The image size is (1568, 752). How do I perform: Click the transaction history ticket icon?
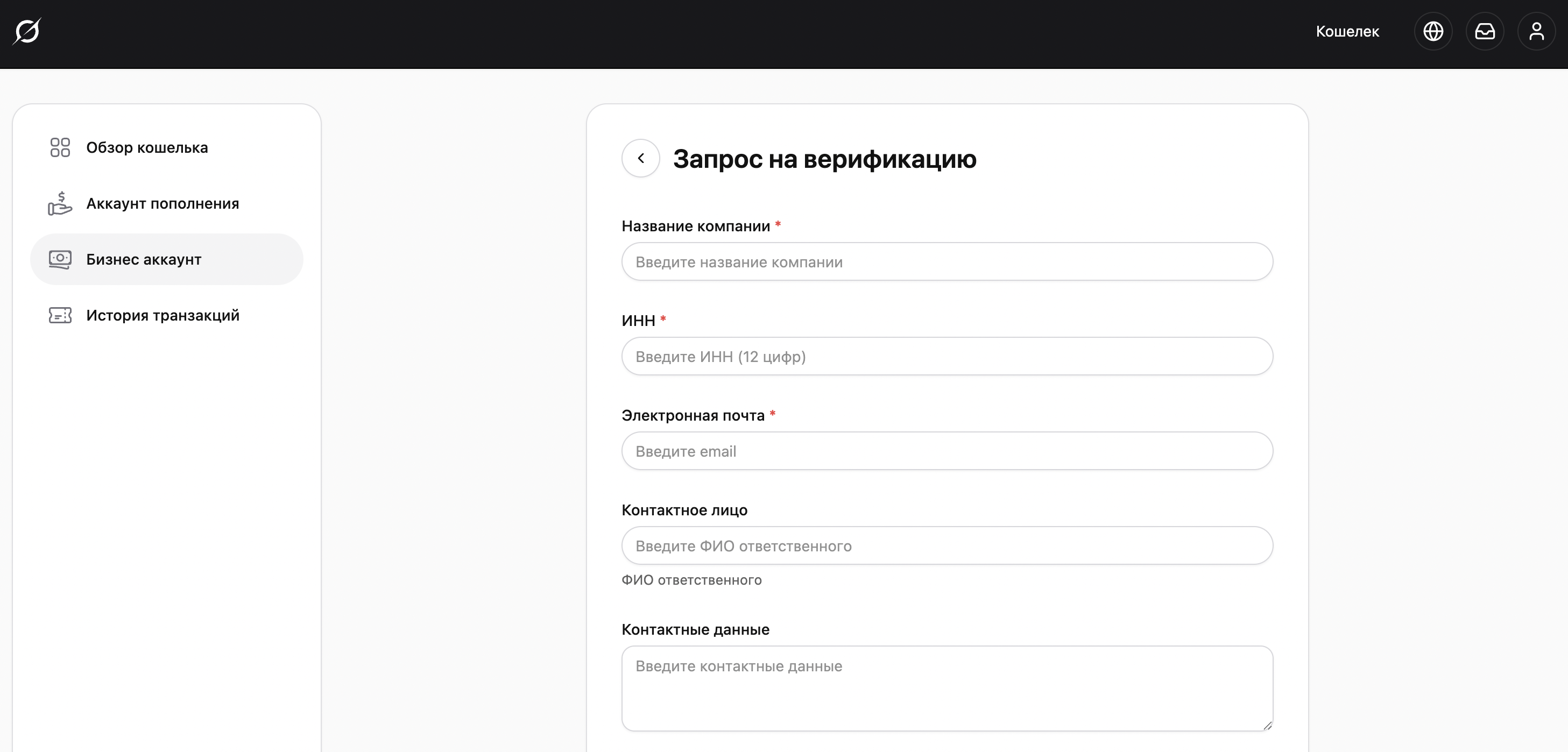coord(60,315)
